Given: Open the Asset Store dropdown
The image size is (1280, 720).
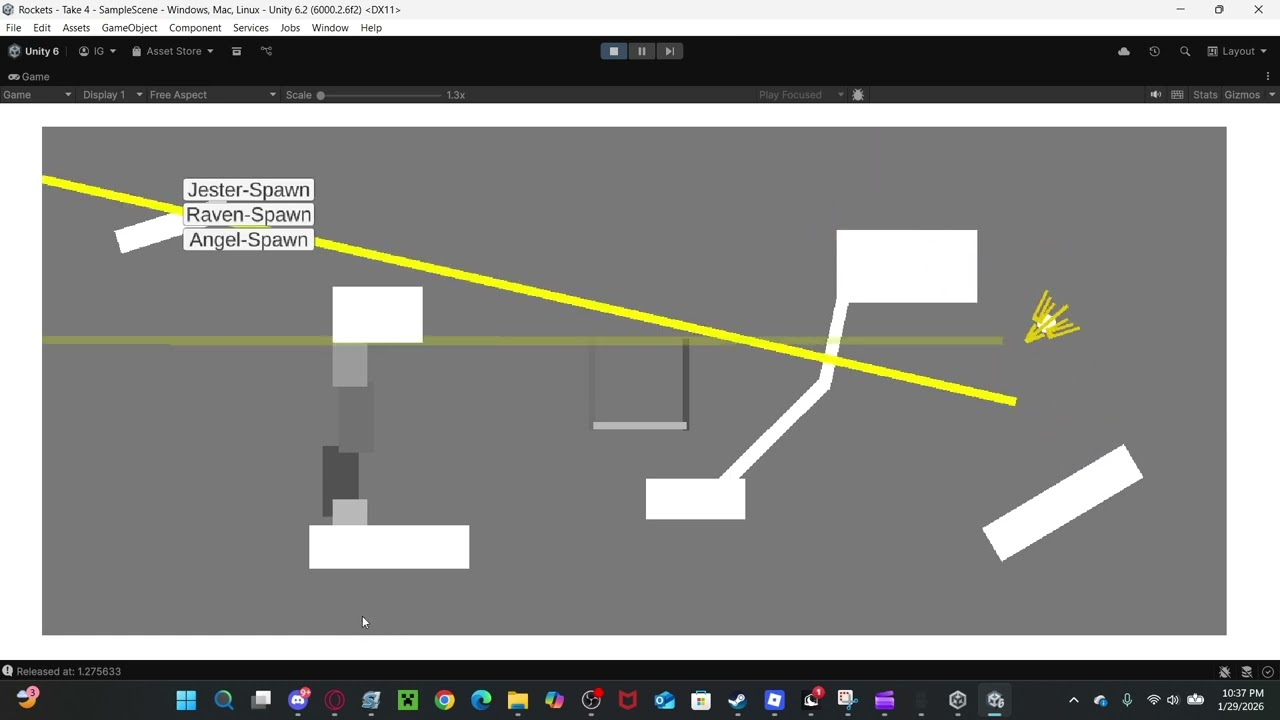Looking at the screenshot, I should (x=173, y=51).
